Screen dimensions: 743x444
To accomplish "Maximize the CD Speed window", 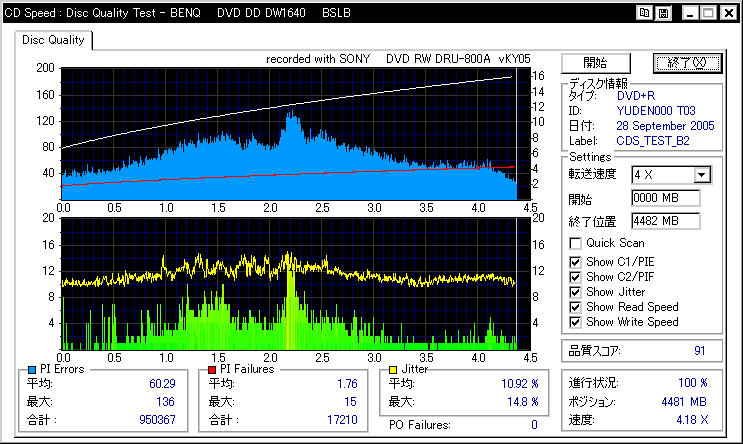I will click(x=708, y=13).
